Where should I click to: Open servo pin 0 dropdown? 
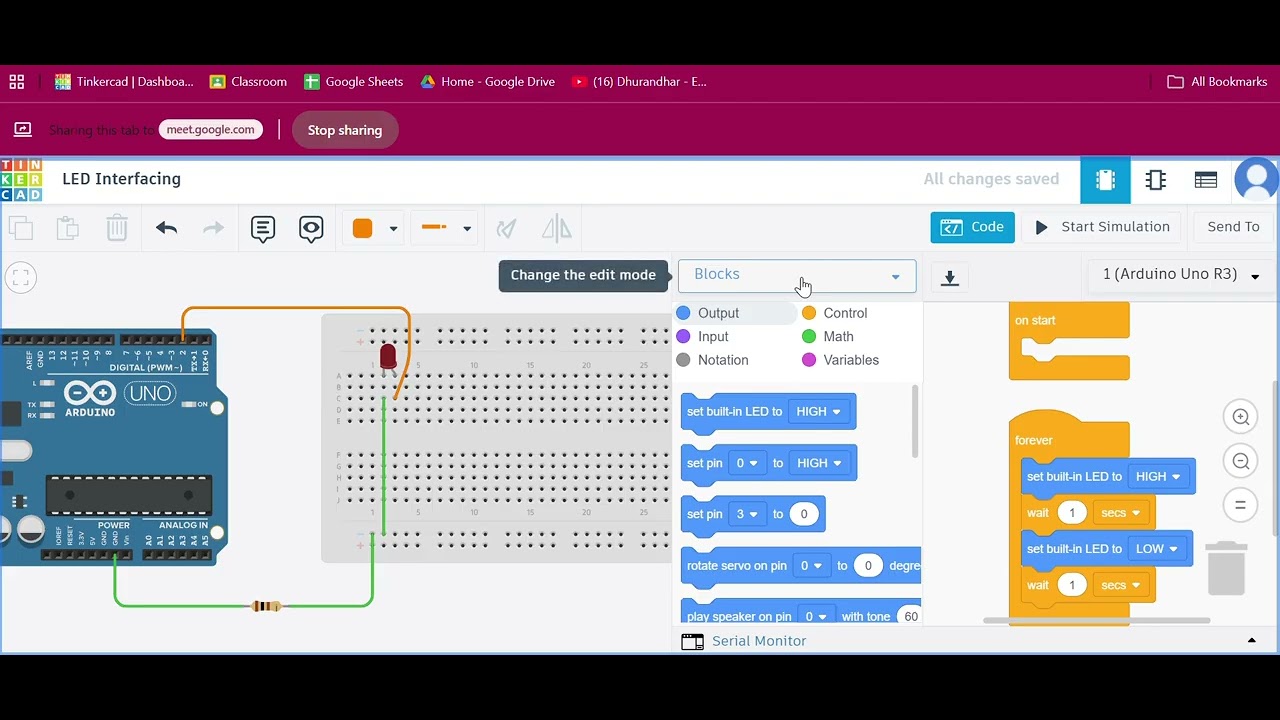pyautogui.click(x=810, y=566)
